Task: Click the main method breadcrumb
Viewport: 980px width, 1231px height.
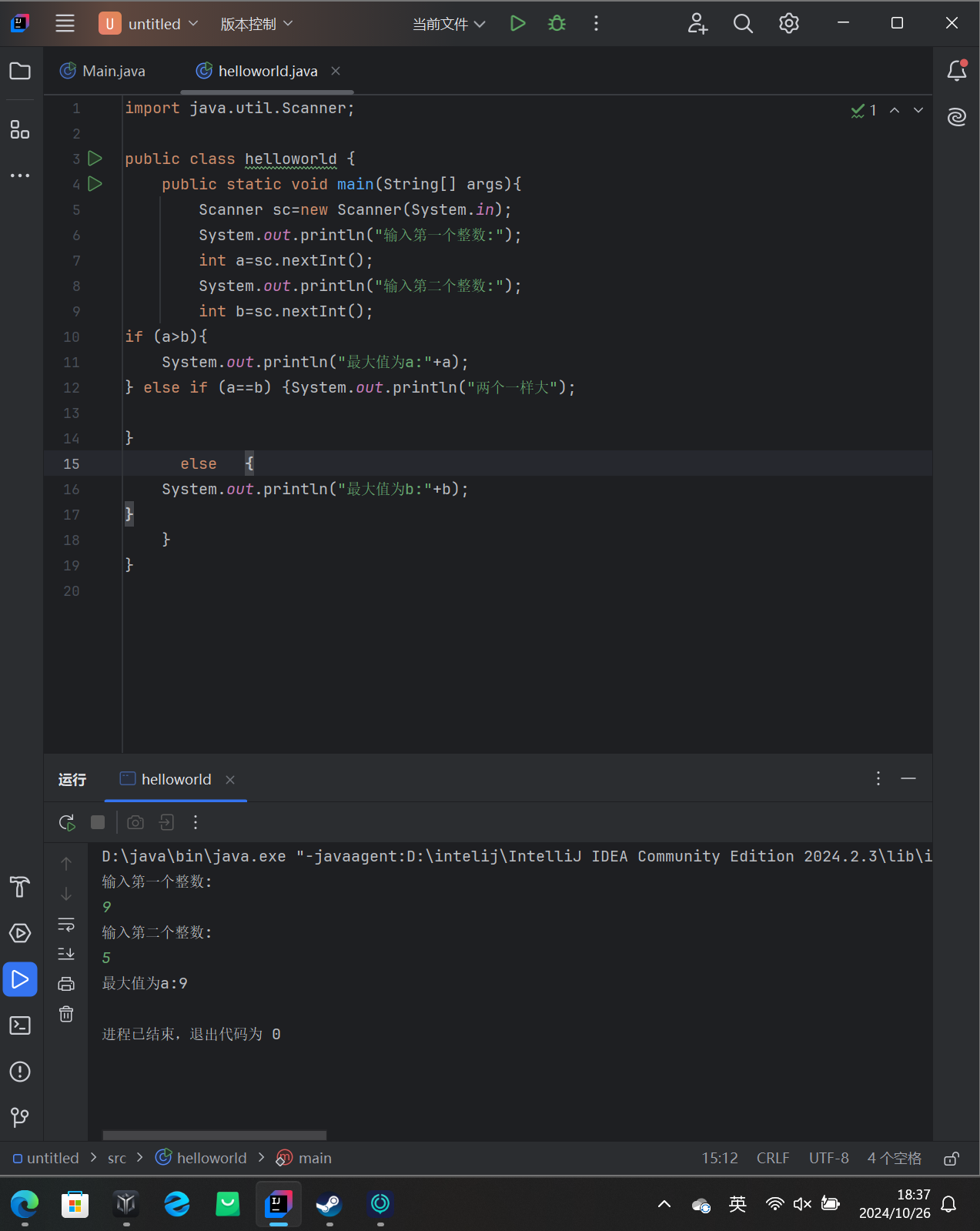Action: [304, 1158]
